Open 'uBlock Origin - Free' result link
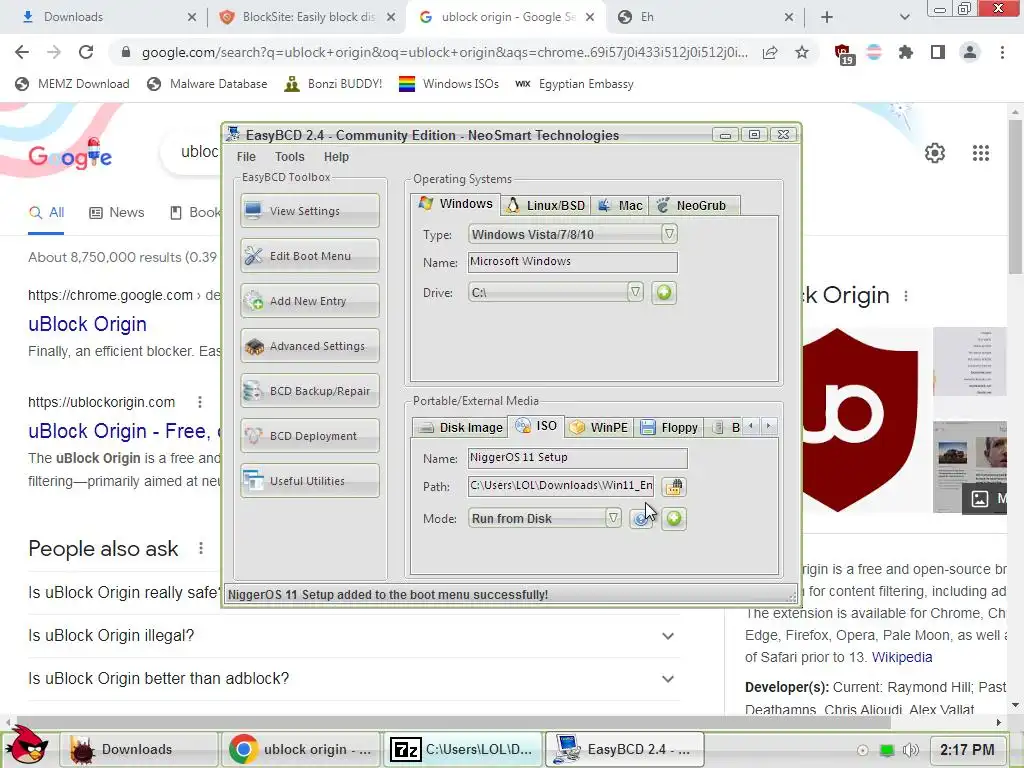The image size is (1024, 768). (124, 431)
